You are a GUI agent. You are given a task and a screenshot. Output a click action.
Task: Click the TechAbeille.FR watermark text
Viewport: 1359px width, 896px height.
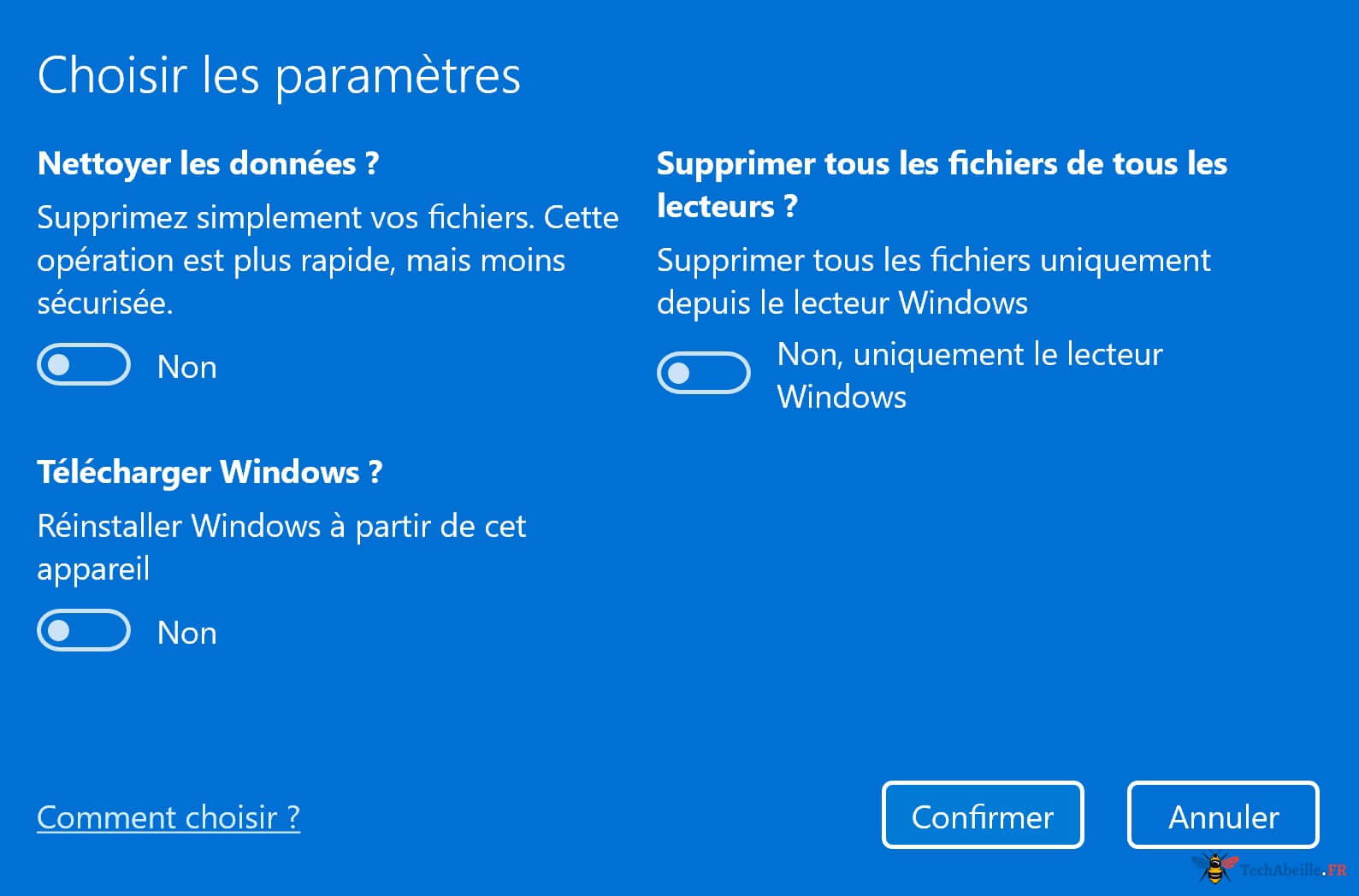1293,870
